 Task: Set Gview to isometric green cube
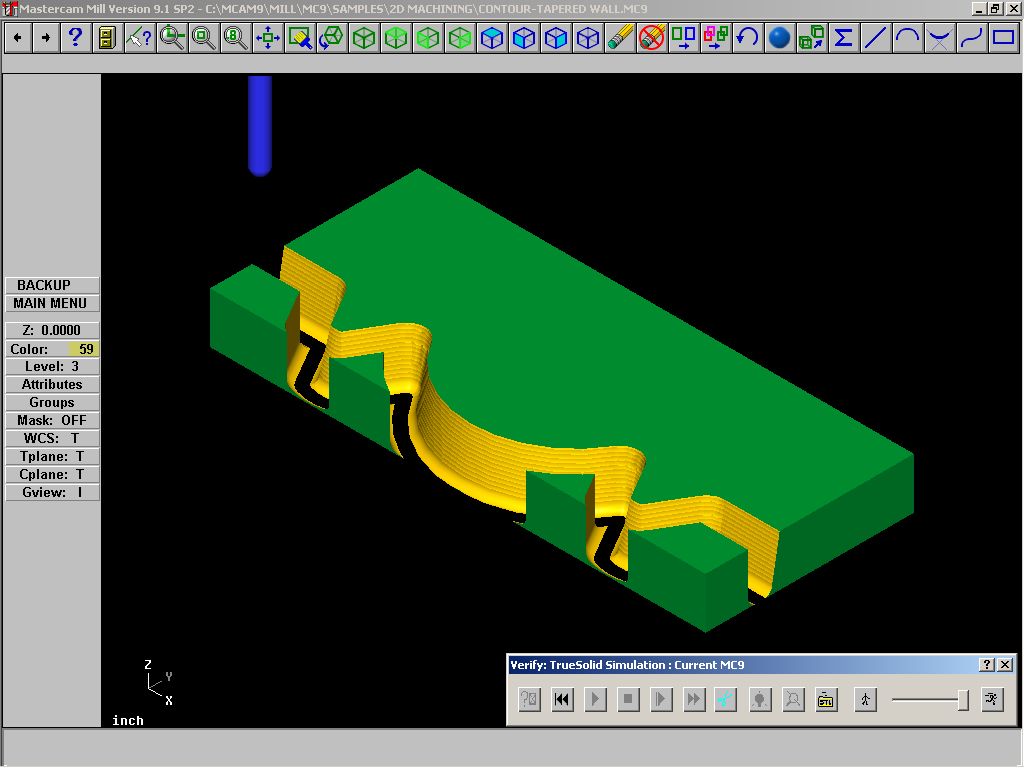364,38
